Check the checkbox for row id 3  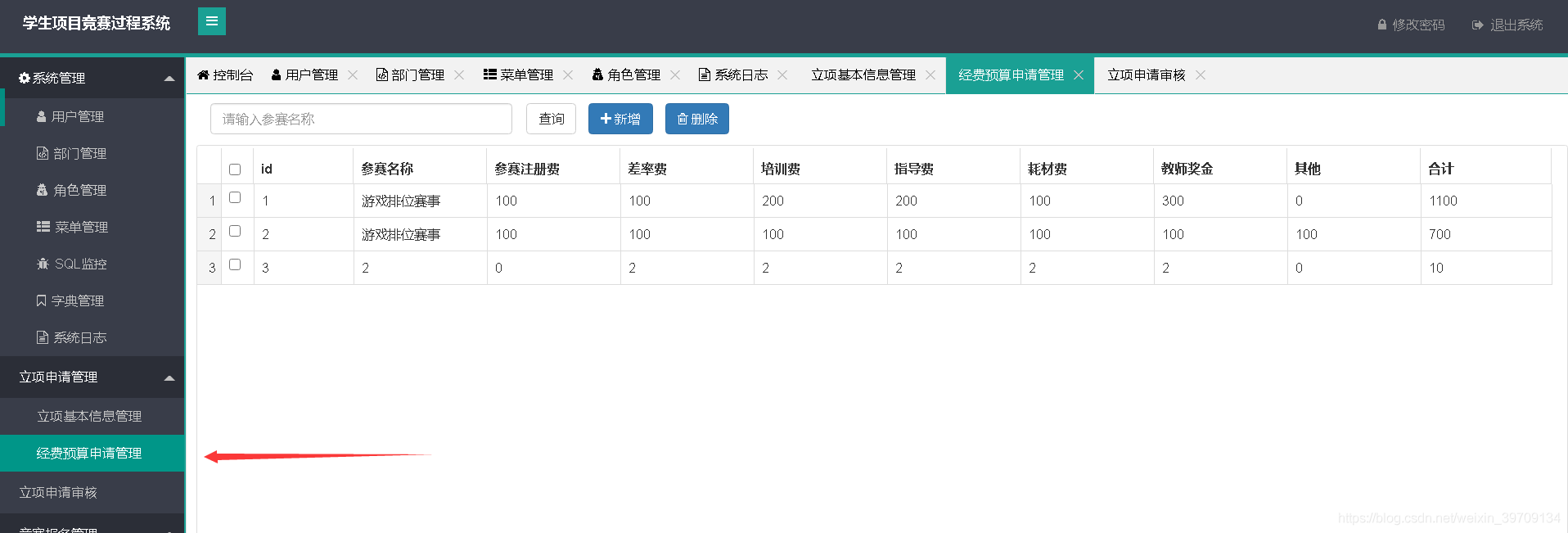point(235,264)
